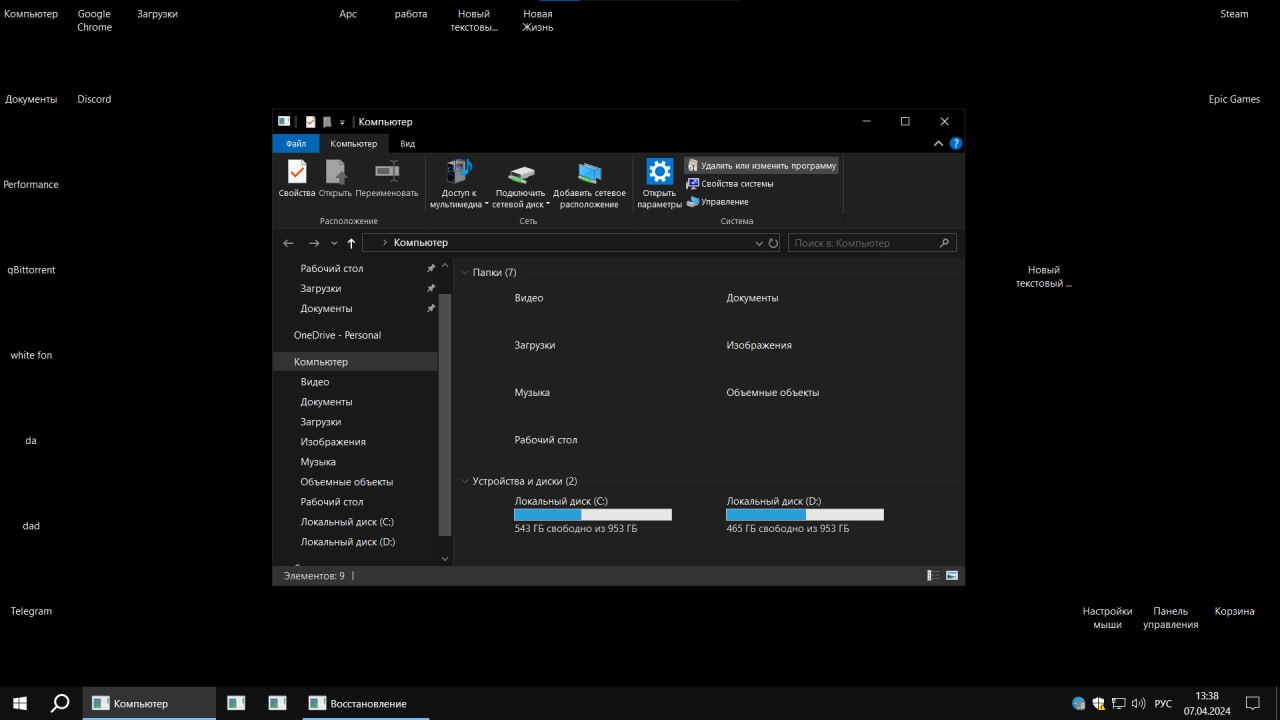Select the Компьютер ribbon tab

(354, 144)
